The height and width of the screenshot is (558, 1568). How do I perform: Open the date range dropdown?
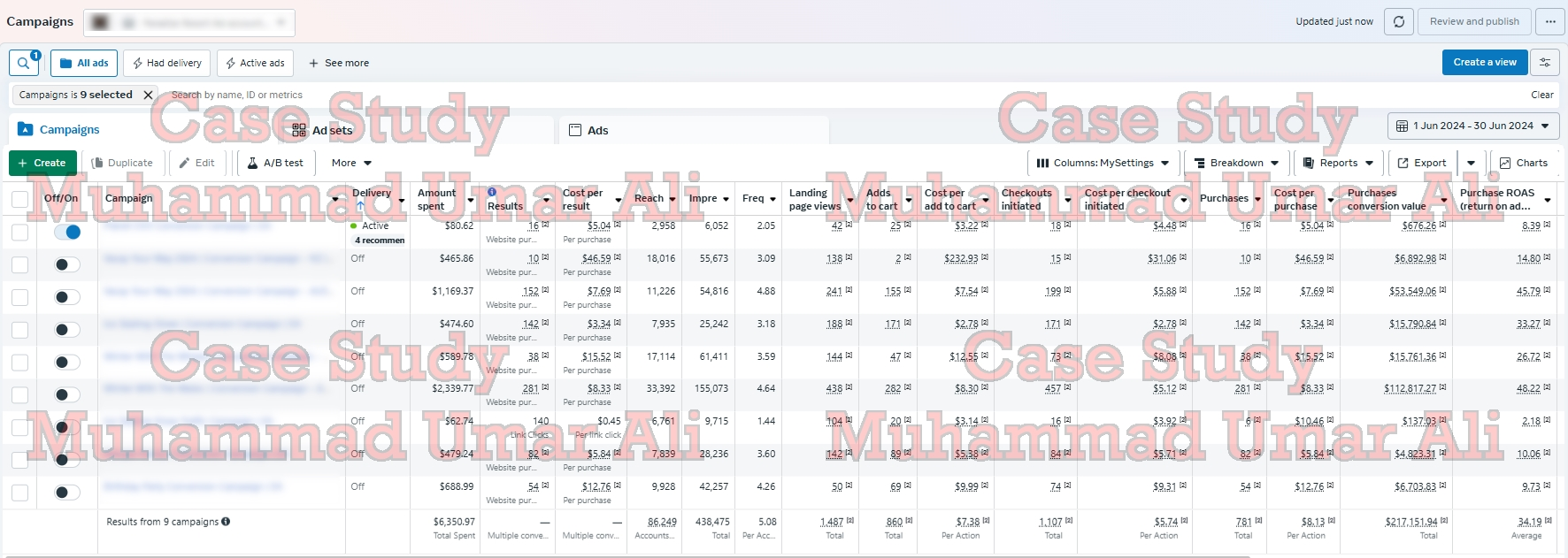pos(1473,126)
